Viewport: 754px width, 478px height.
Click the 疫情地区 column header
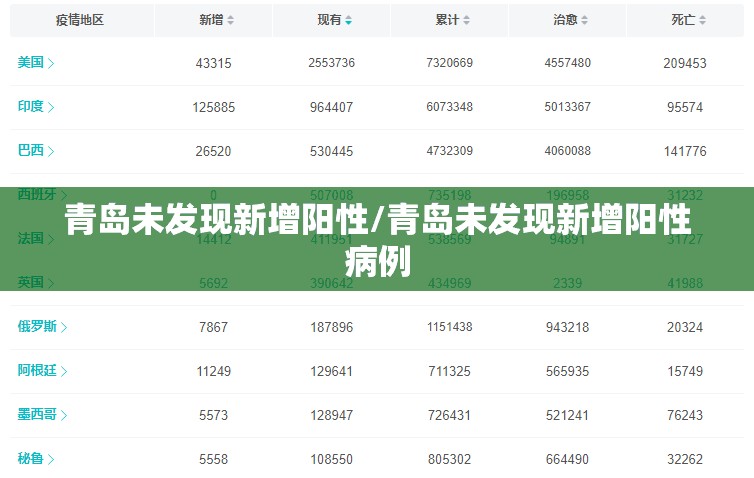(x=80, y=20)
